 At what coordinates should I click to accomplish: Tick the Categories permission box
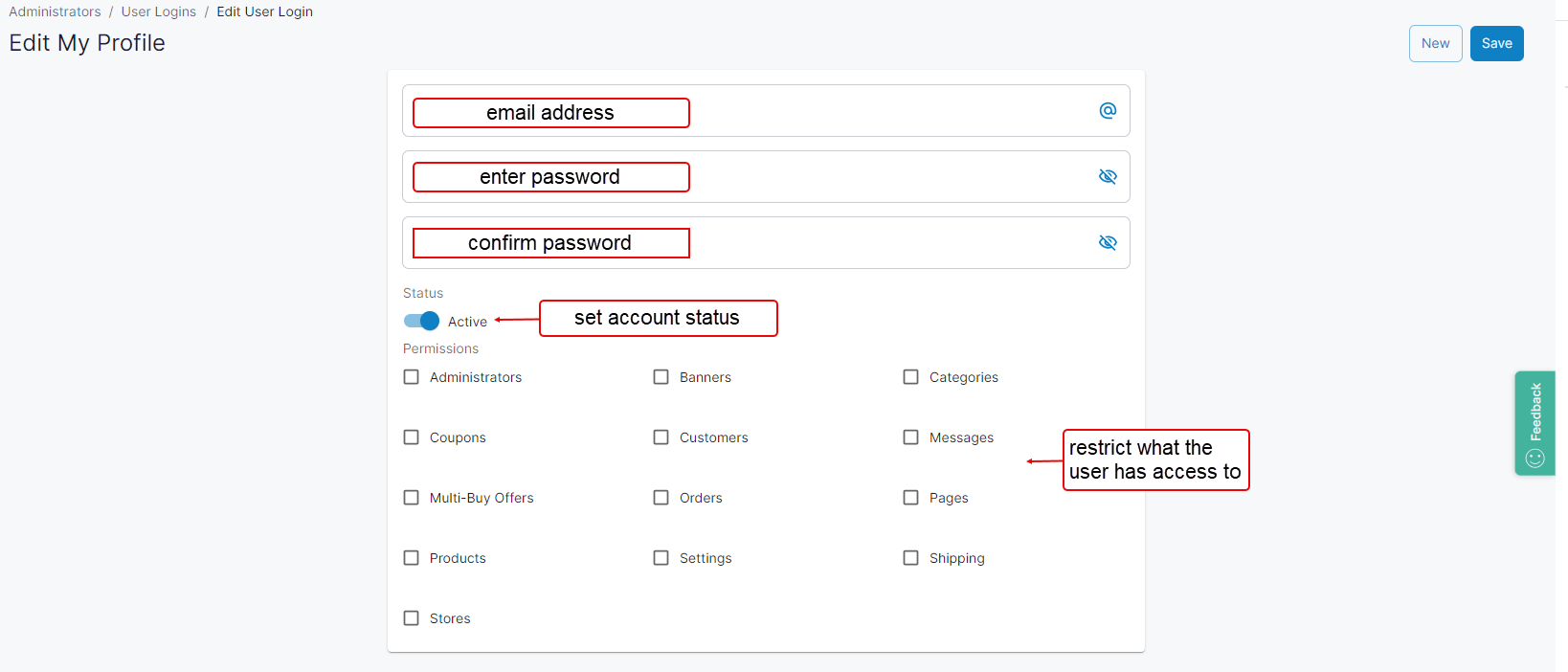[x=911, y=377]
